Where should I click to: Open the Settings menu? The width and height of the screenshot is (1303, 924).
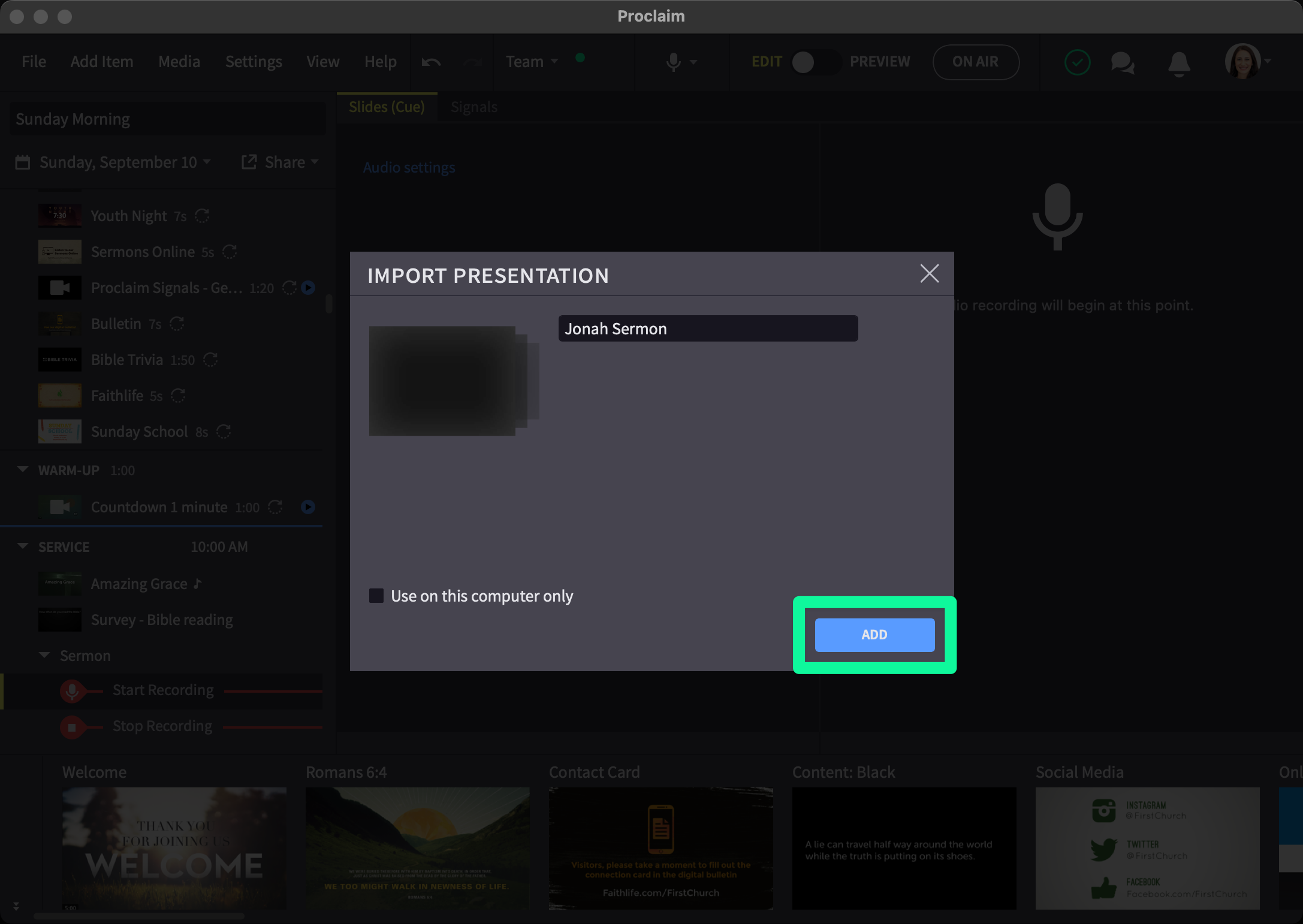click(x=254, y=62)
